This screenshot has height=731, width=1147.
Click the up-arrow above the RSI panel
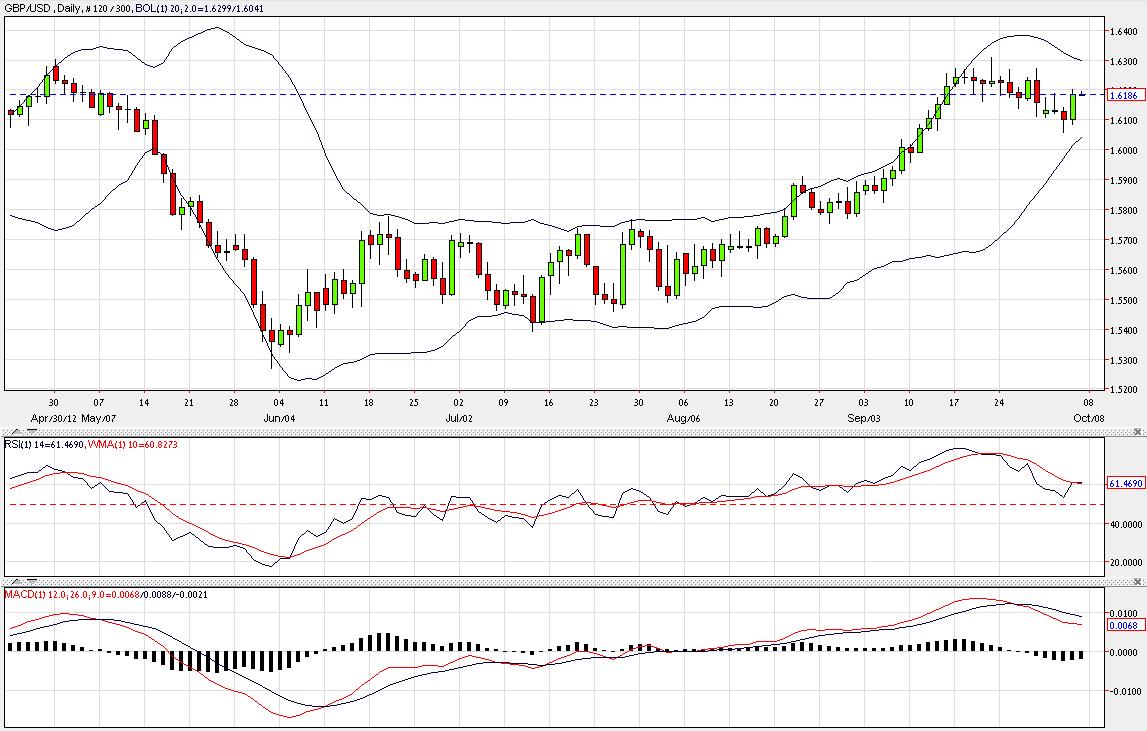click(15, 432)
